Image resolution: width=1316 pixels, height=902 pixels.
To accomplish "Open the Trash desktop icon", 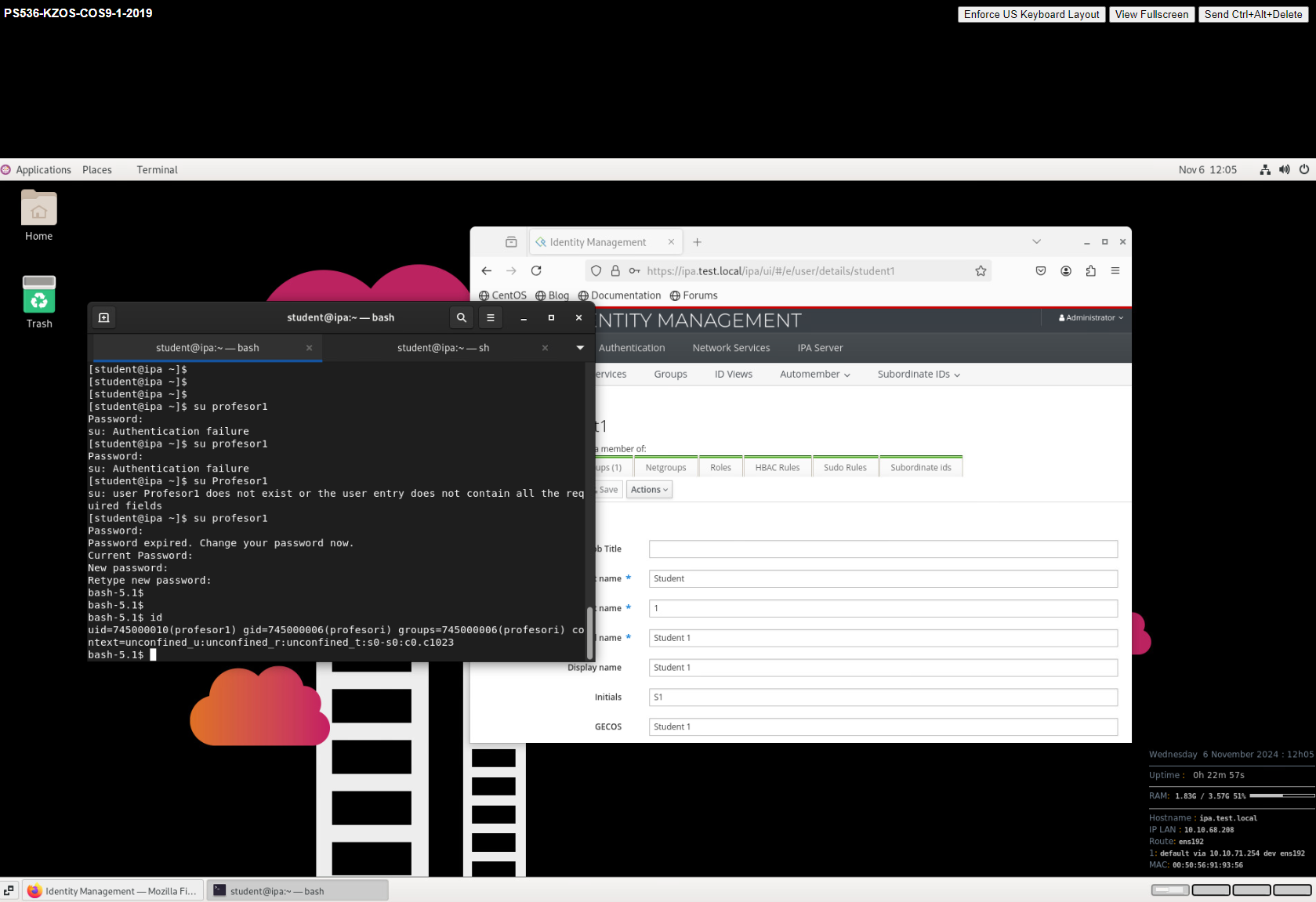I will [38, 302].
